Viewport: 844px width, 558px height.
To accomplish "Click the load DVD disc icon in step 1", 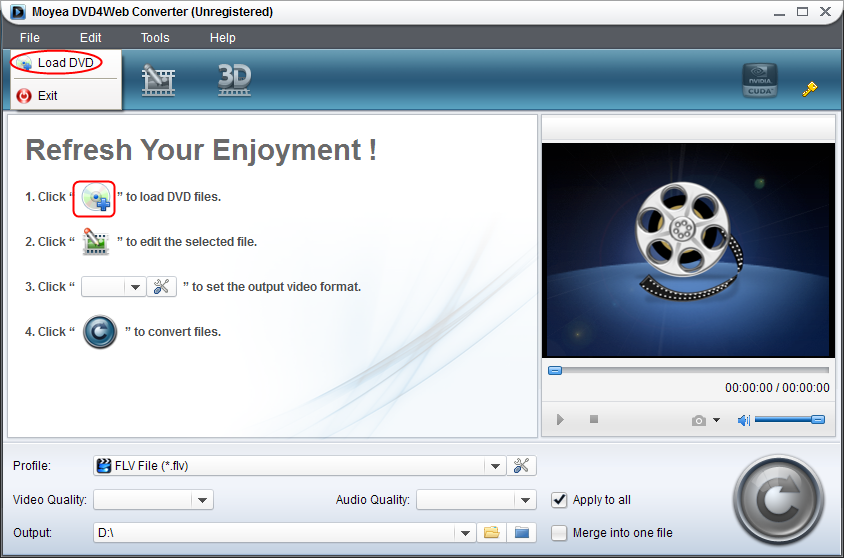I will (95, 198).
